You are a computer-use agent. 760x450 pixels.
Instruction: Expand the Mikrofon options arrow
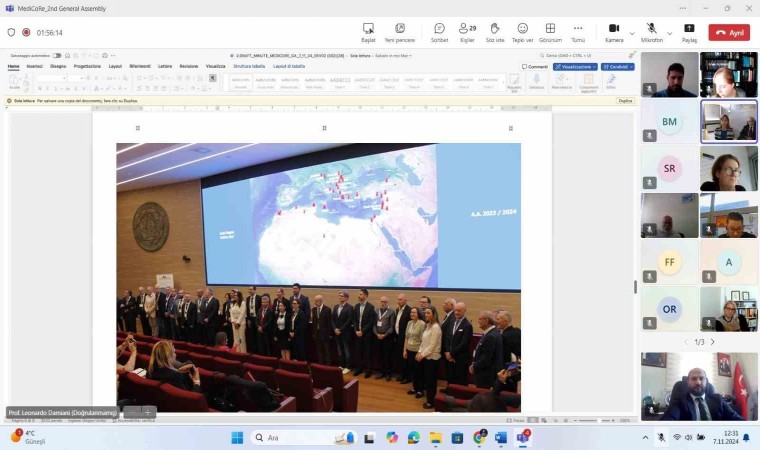[669, 32]
